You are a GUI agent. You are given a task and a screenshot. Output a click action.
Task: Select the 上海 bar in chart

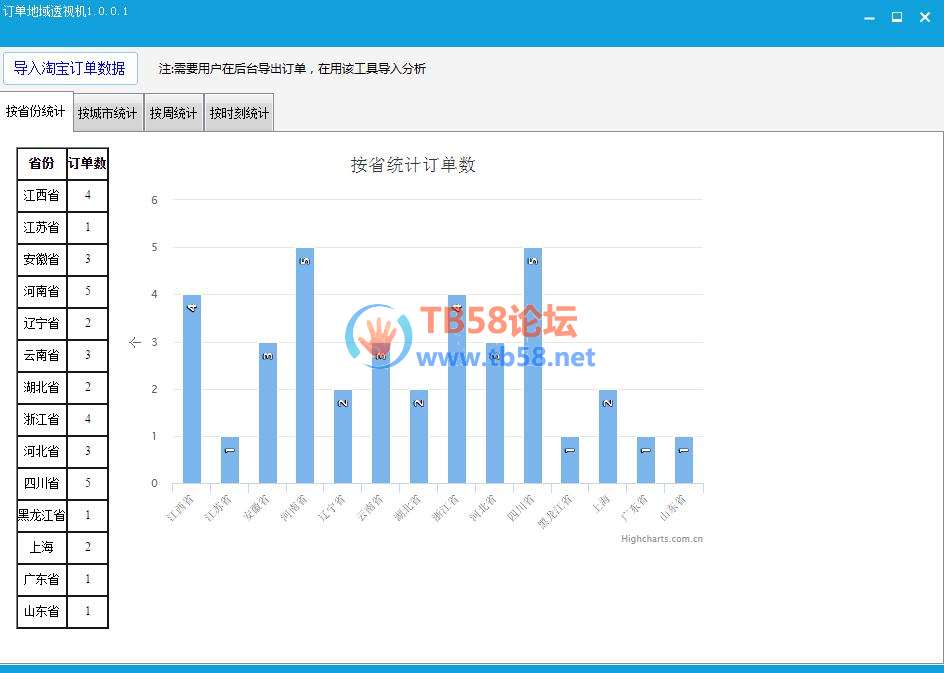pos(608,436)
